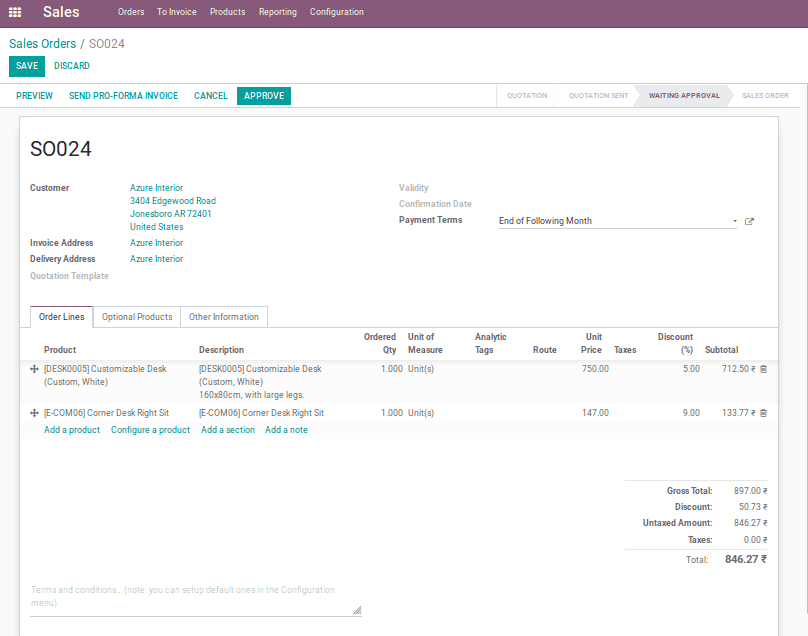808x636 pixels.
Task: Click the Cancel order button
Action: coord(211,96)
